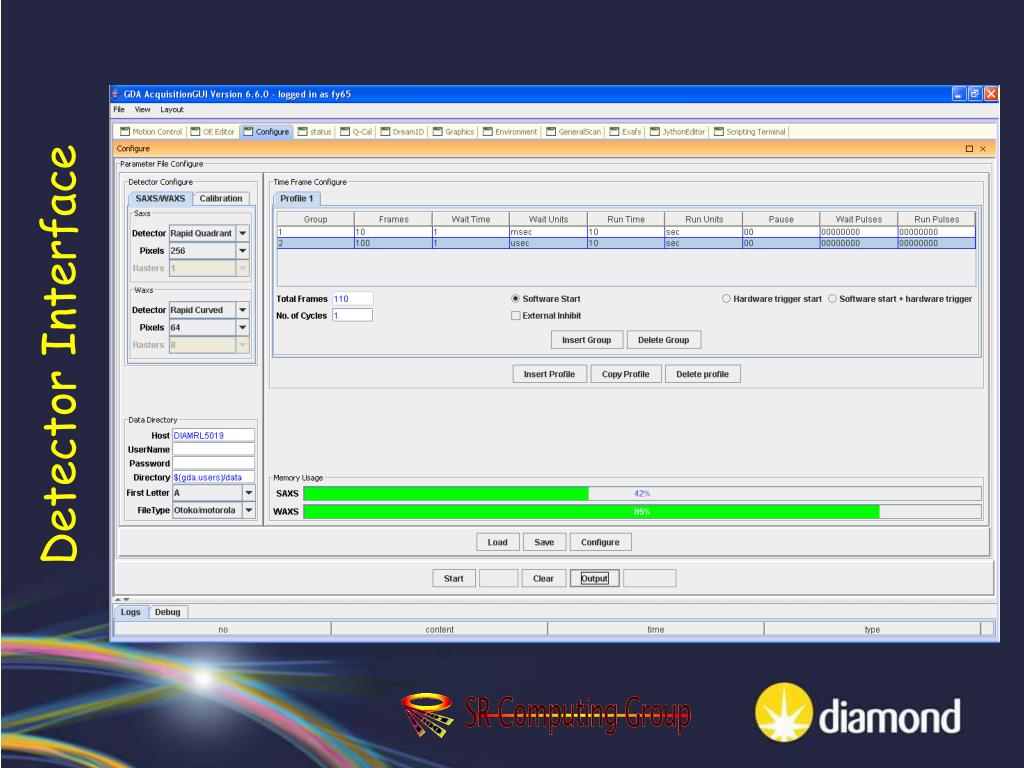
Task: Click the Insert Profile button
Action: click(549, 374)
